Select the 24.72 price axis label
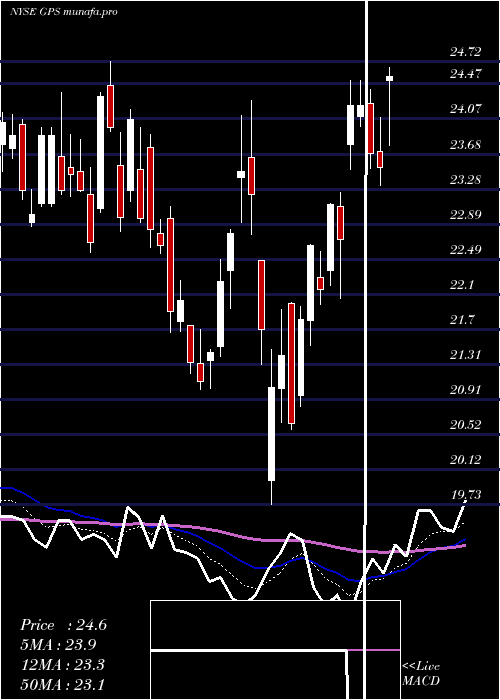 coord(466,52)
